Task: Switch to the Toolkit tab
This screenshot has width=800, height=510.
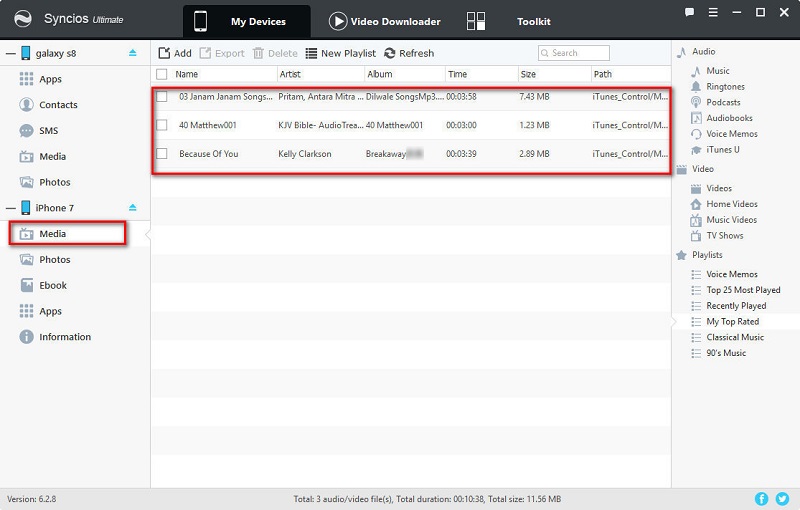Action: pyautogui.click(x=509, y=21)
